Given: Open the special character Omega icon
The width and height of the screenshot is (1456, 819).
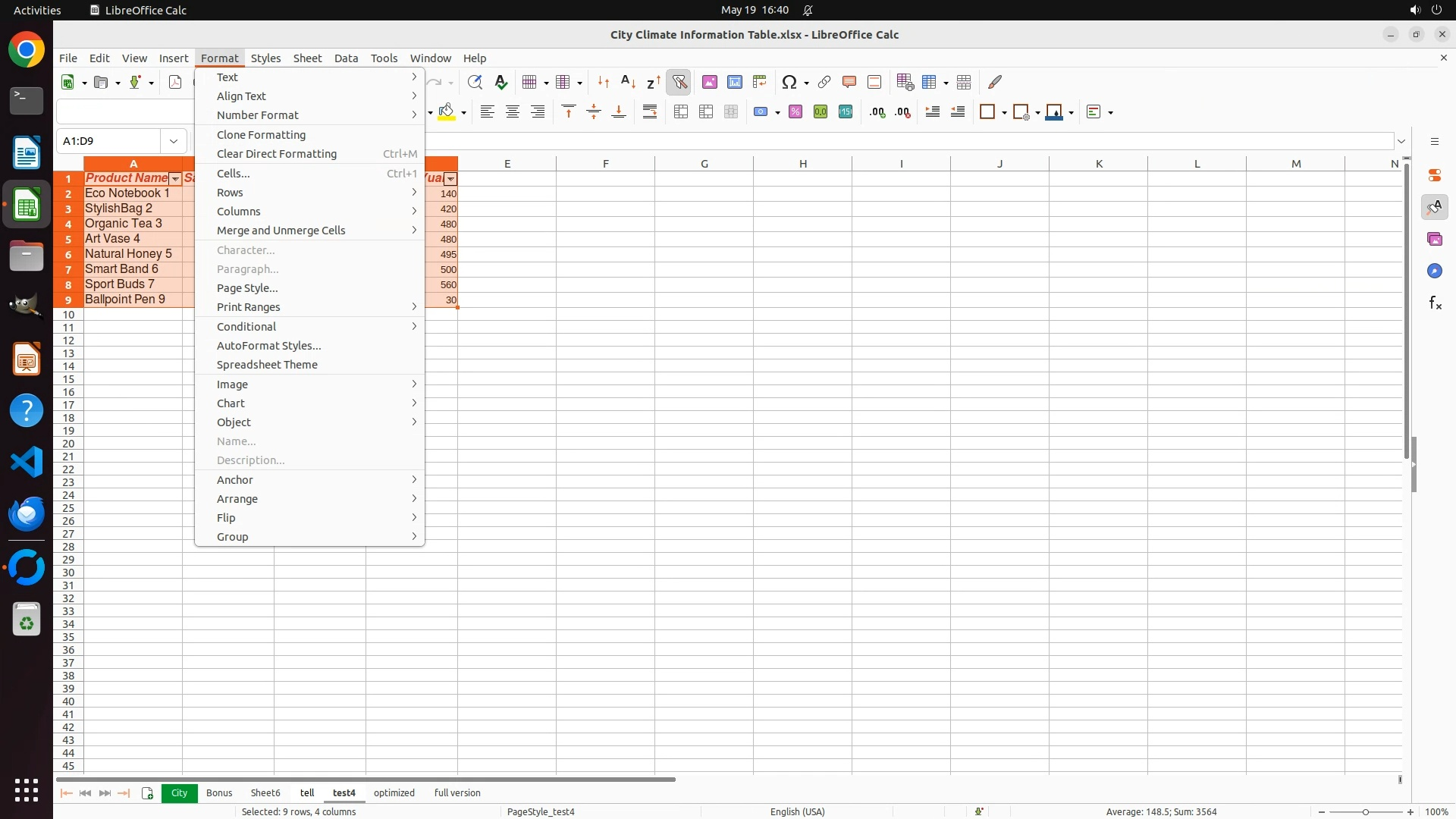Looking at the screenshot, I should coord(789,82).
